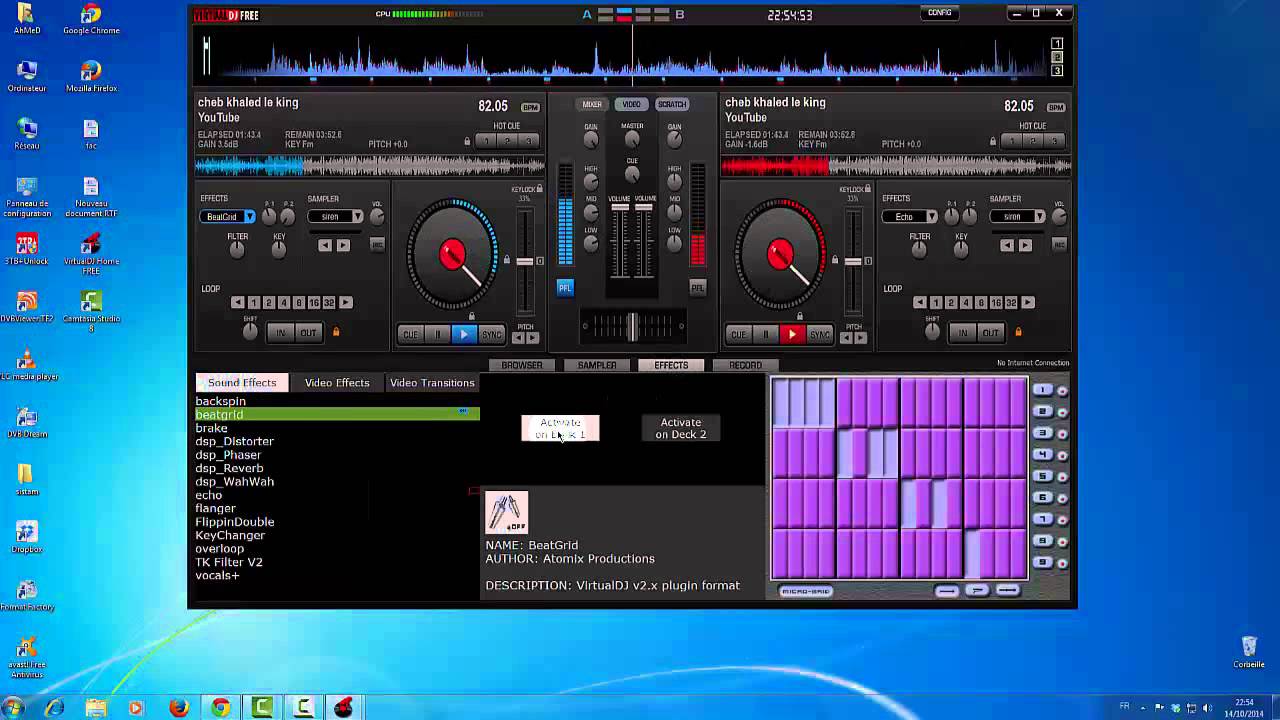1280x720 pixels.
Task: Open the left deck siren sampler dropdown
Action: (x=356, y=217)
